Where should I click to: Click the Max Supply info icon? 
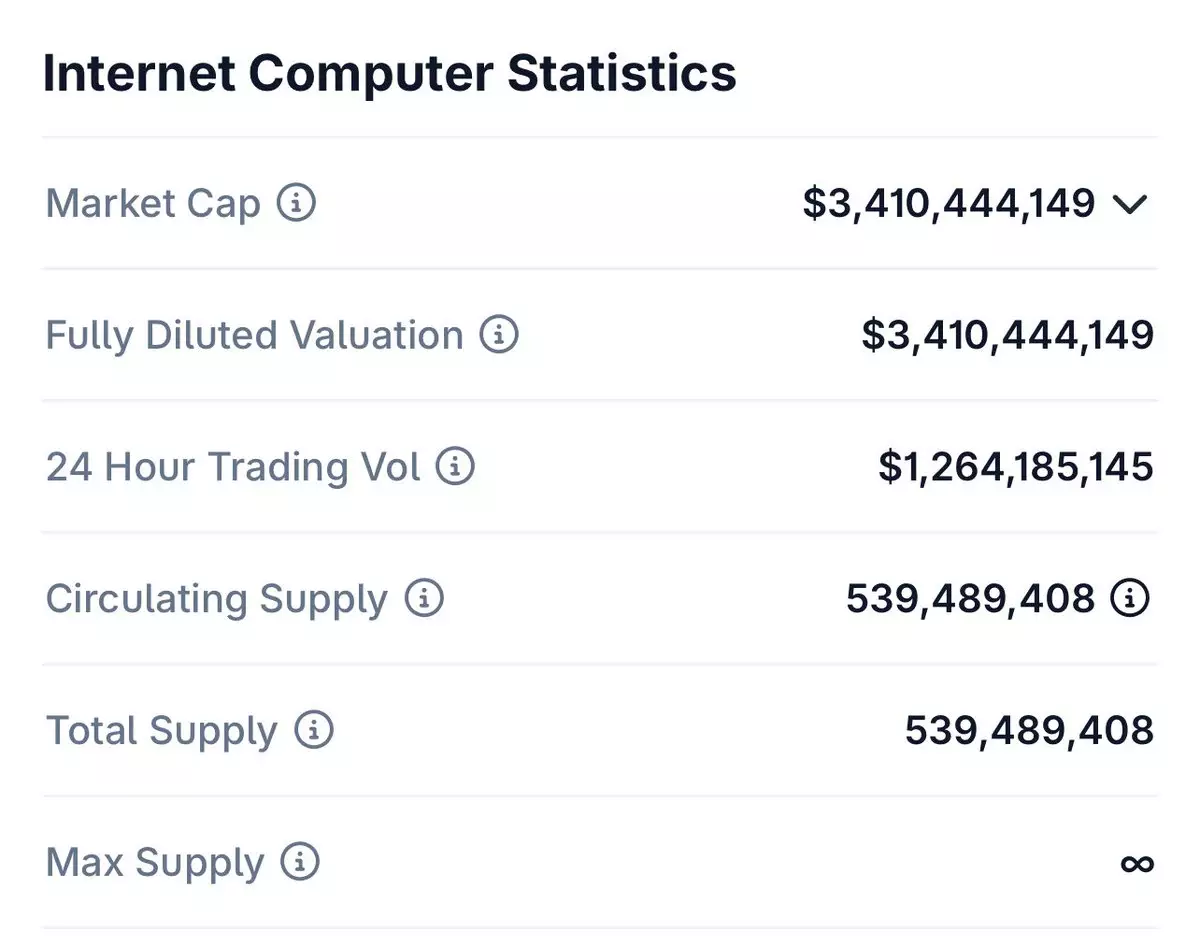point(299,861)
